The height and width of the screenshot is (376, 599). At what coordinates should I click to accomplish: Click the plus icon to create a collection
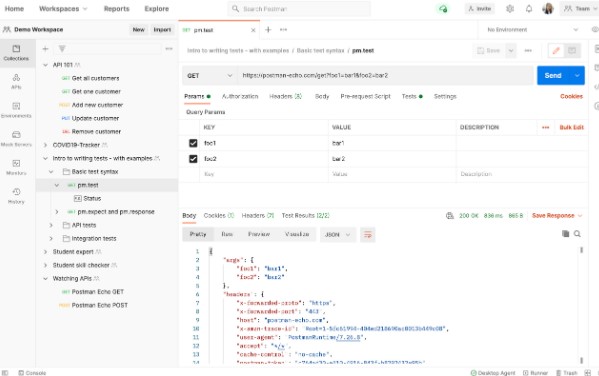(x=45, y=49)
